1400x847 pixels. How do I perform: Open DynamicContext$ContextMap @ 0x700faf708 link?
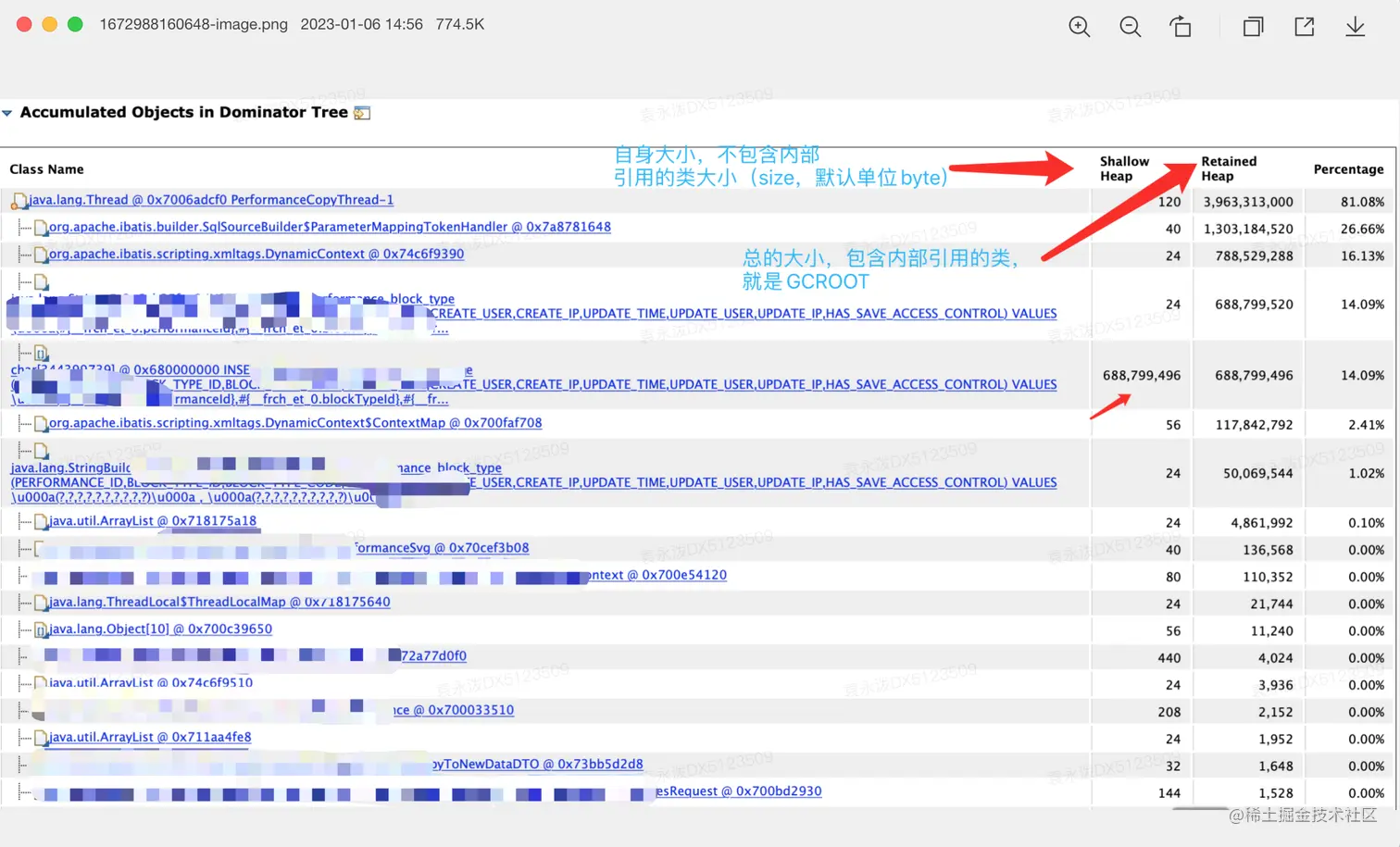(x=295, y=423)
